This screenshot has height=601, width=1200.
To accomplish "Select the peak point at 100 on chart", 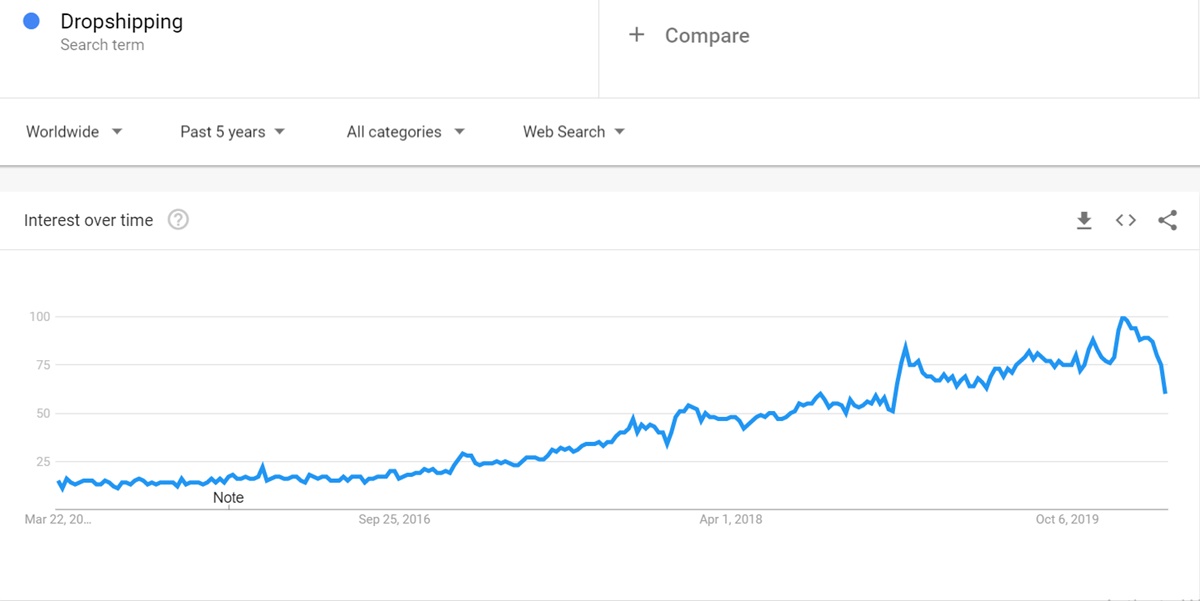I will [x=1124, y=318].
